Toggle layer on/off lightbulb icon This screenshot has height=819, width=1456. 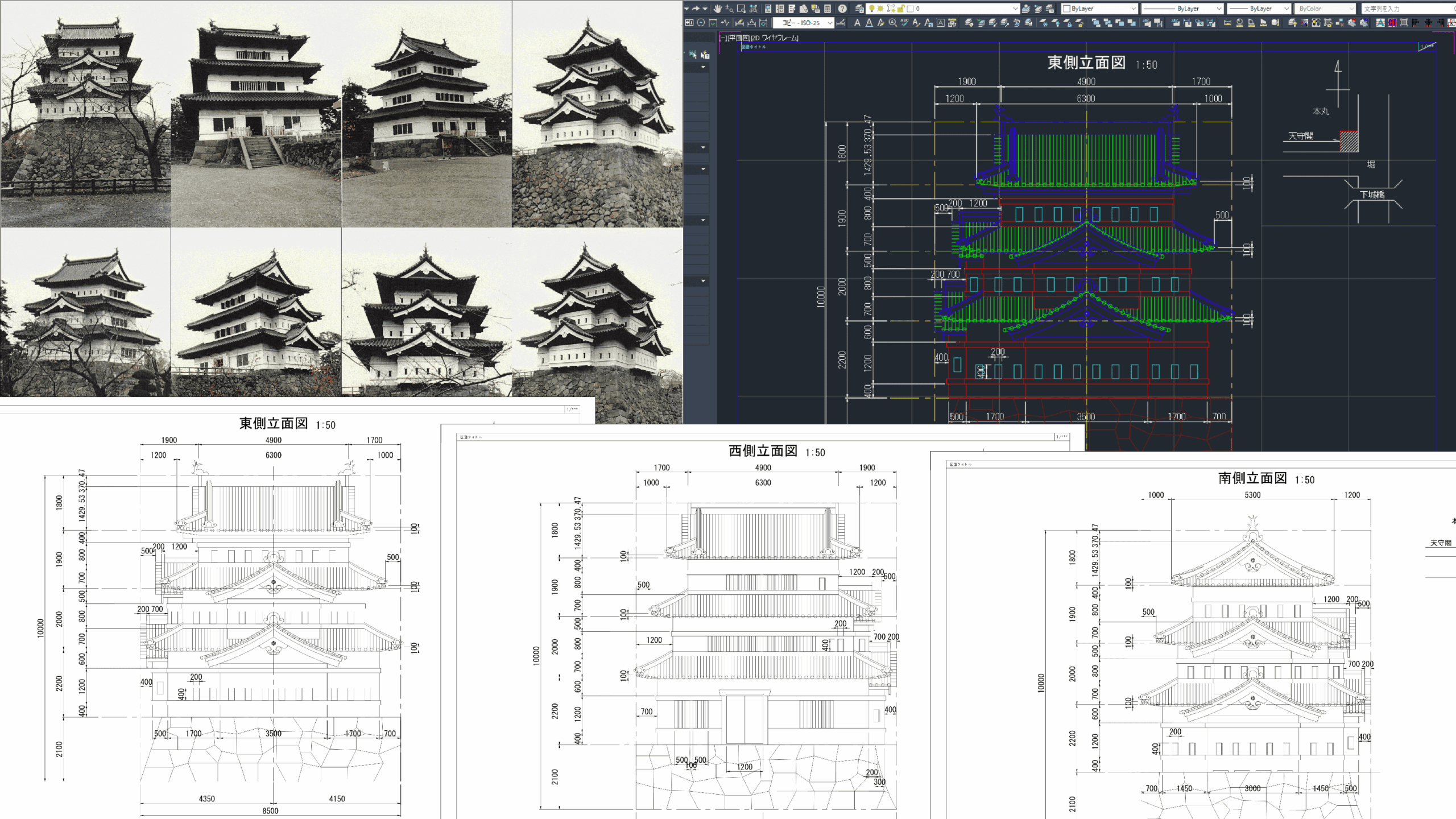coord(871,9)
